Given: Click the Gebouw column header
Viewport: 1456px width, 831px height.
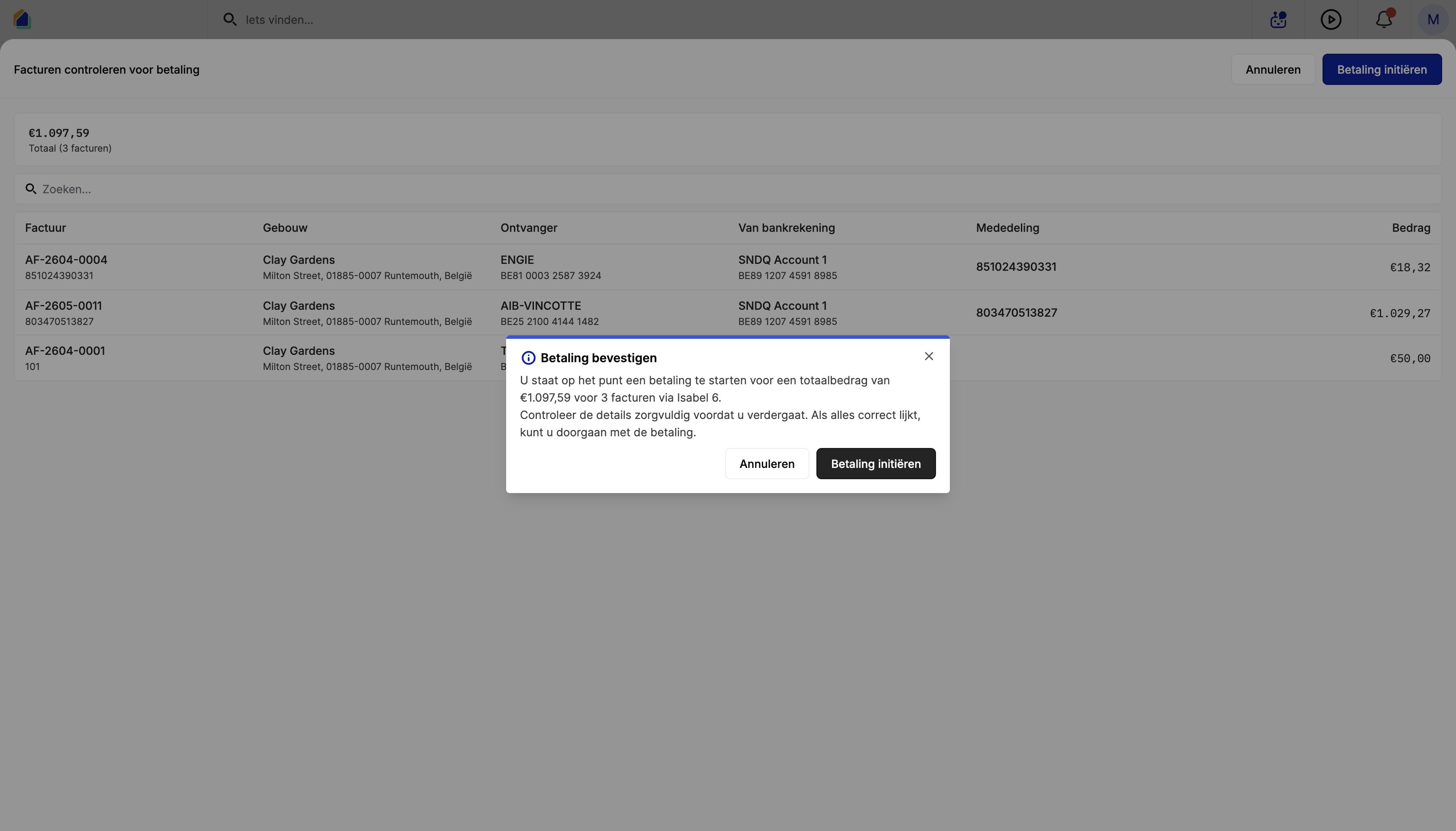Looking at the screenshot, I should point(285,228).
